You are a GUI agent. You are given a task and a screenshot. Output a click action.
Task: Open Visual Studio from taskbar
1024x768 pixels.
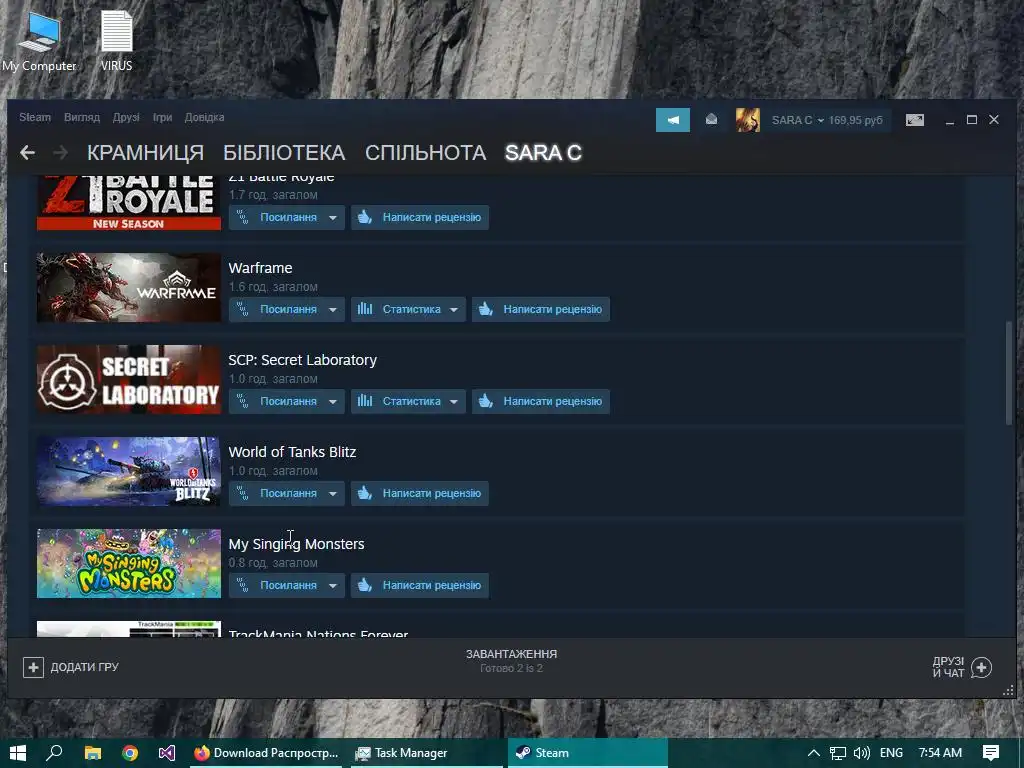pos(167,753)
